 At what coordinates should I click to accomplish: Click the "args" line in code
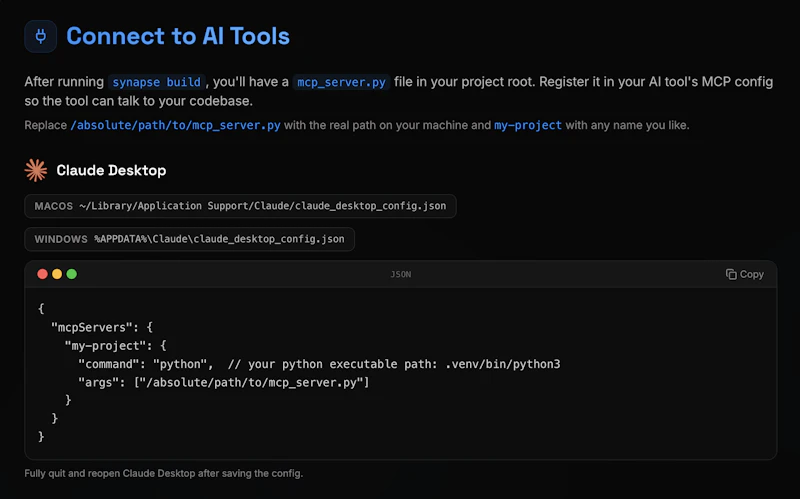(223, 383)
